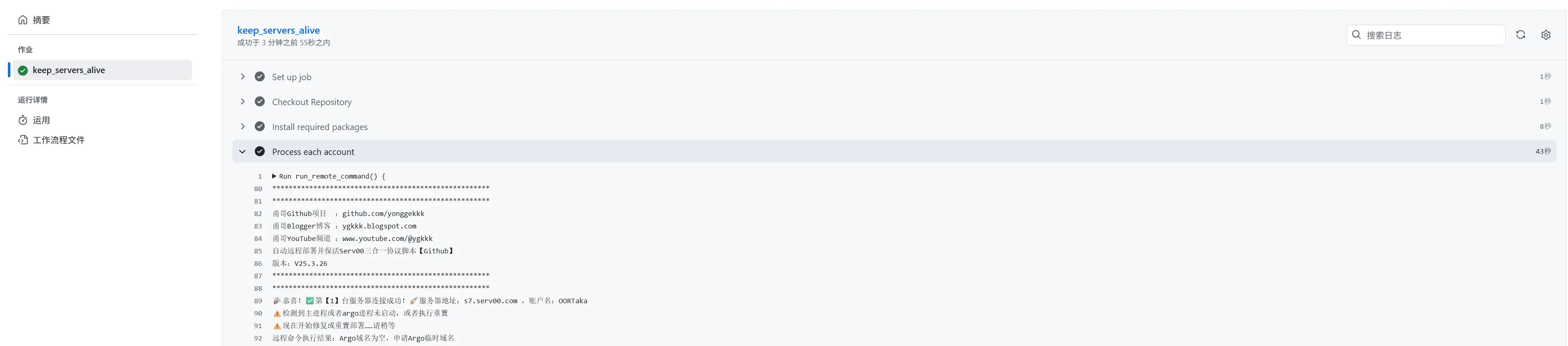Viewport: 1568px width, 346px height.
Task: Open the log settings gear icon
Action: (x=1546, y=35)
